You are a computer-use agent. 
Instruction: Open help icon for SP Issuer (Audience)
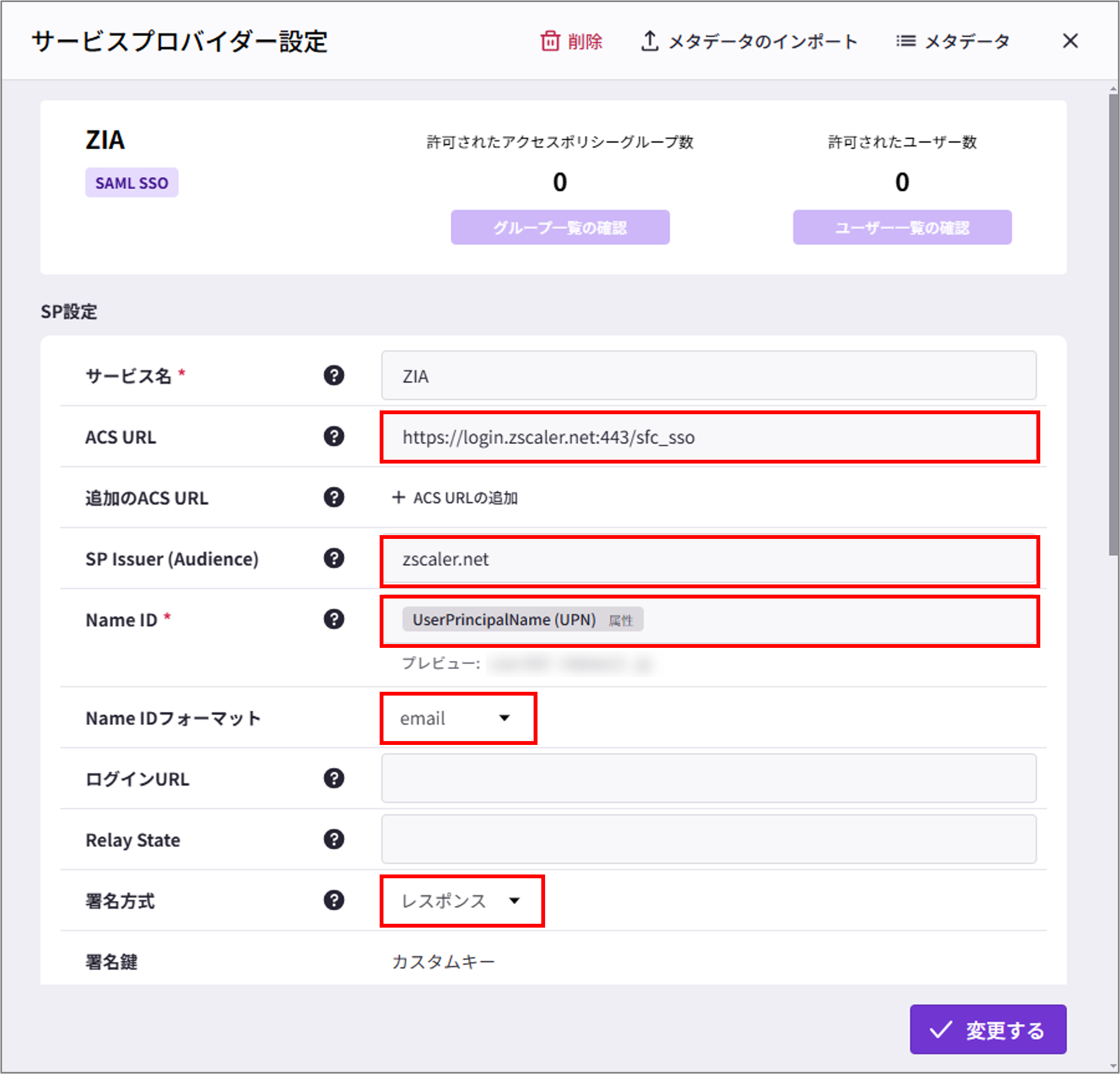[x=334, y=558]
